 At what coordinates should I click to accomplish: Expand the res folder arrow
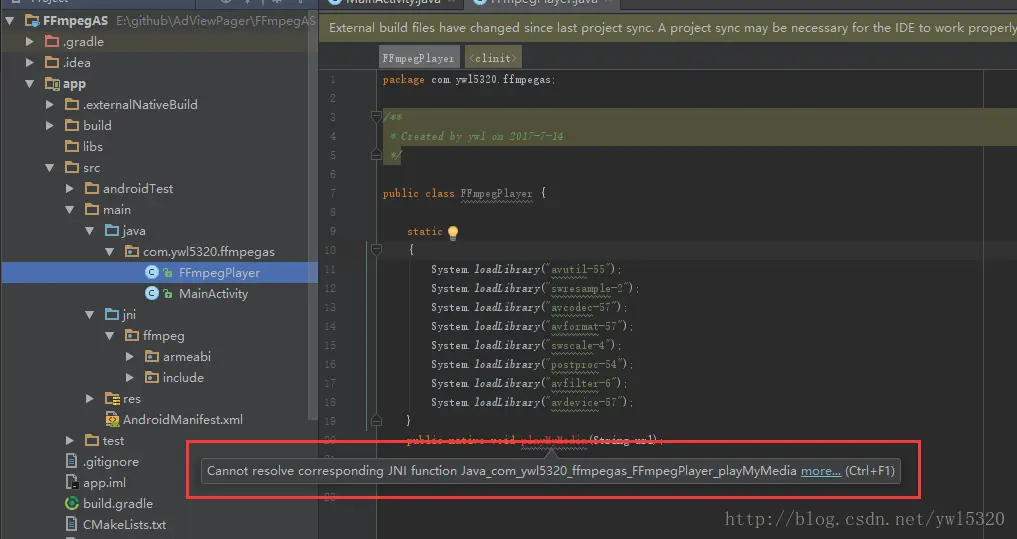[x=90, y=399]
